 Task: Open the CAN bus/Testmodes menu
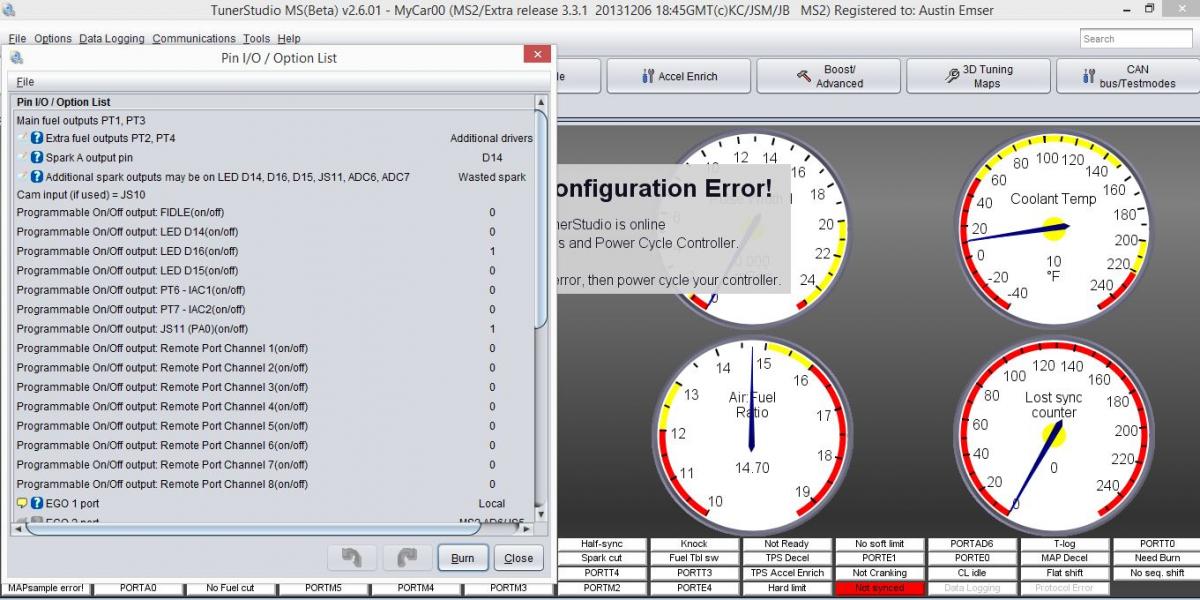click(1127, 77)
